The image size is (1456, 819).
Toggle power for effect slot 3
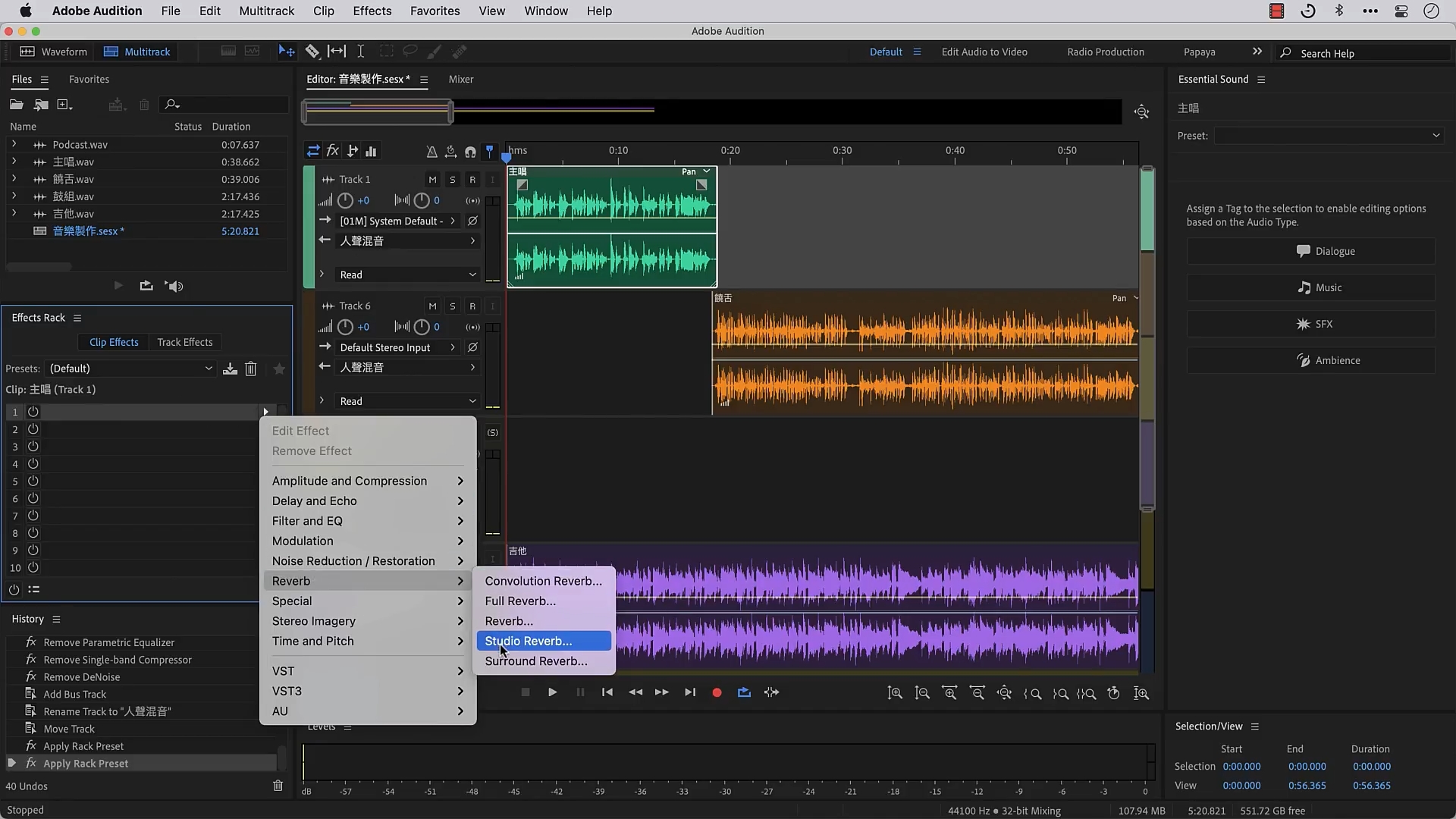pos(33,447)
